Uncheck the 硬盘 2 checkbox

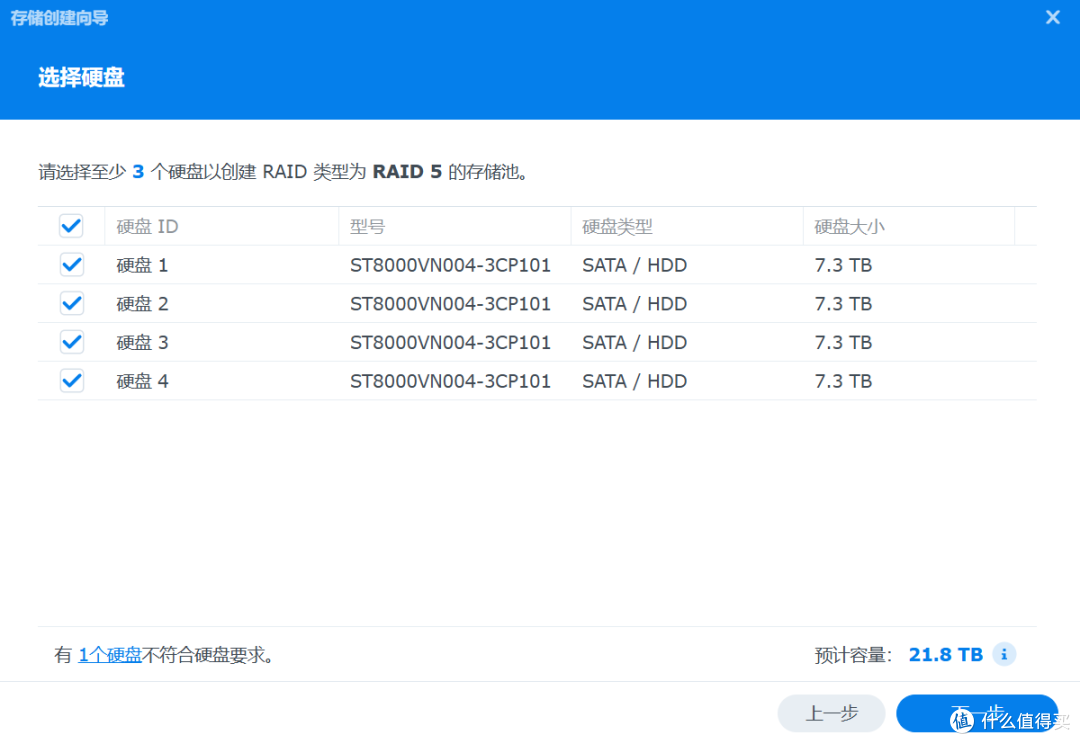click(x=70, y=303)
